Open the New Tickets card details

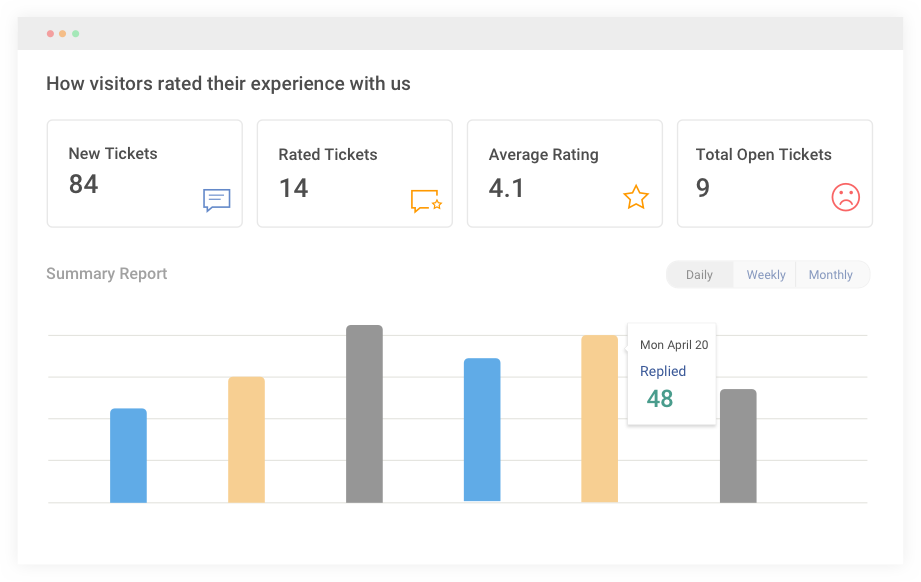tap(144, 172)
